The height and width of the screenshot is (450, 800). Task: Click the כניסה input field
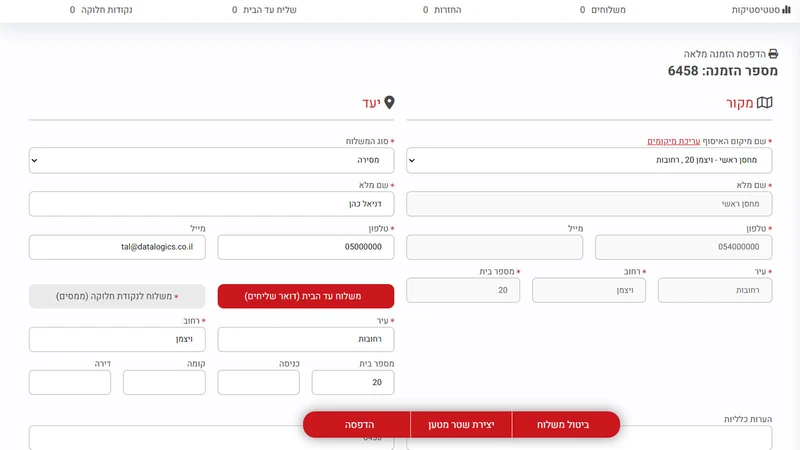point(259,382)
